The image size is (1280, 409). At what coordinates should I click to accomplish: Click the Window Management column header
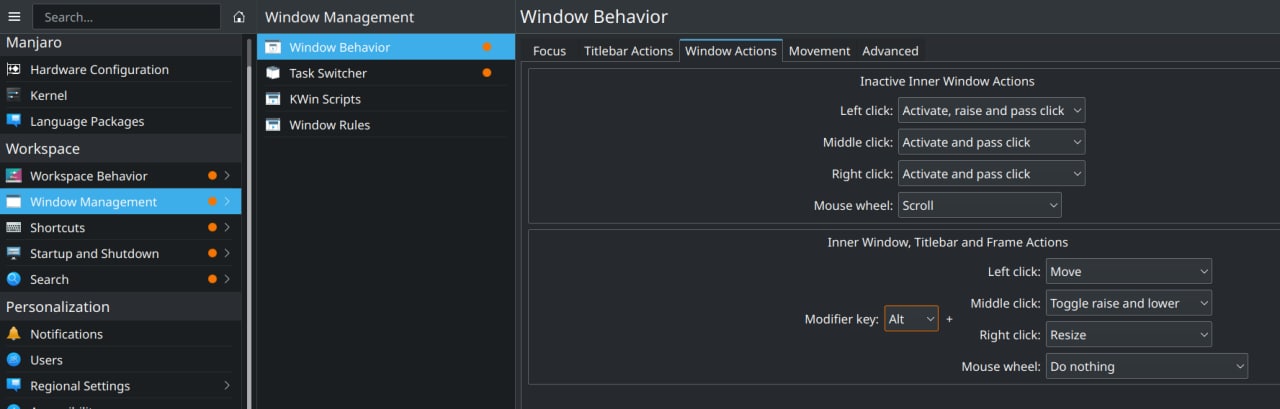pos(339,17)
